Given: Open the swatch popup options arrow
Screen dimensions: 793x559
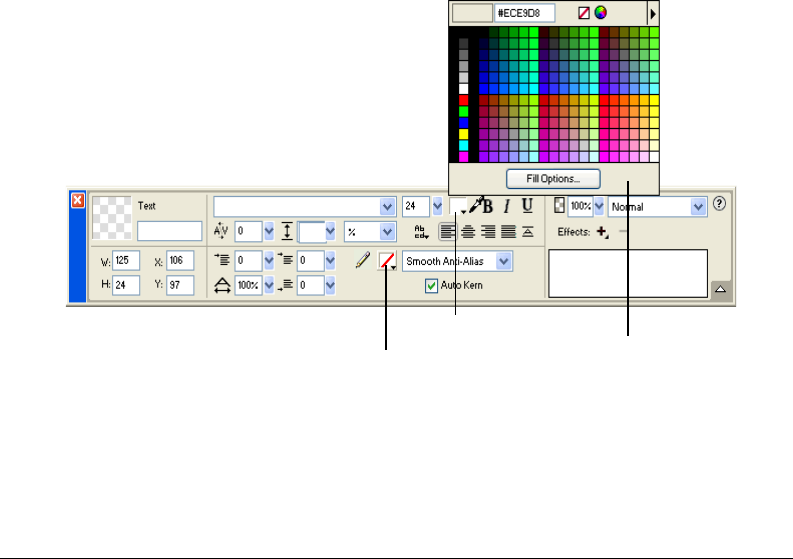Looking at the screenshot, I should coord(653,14).
